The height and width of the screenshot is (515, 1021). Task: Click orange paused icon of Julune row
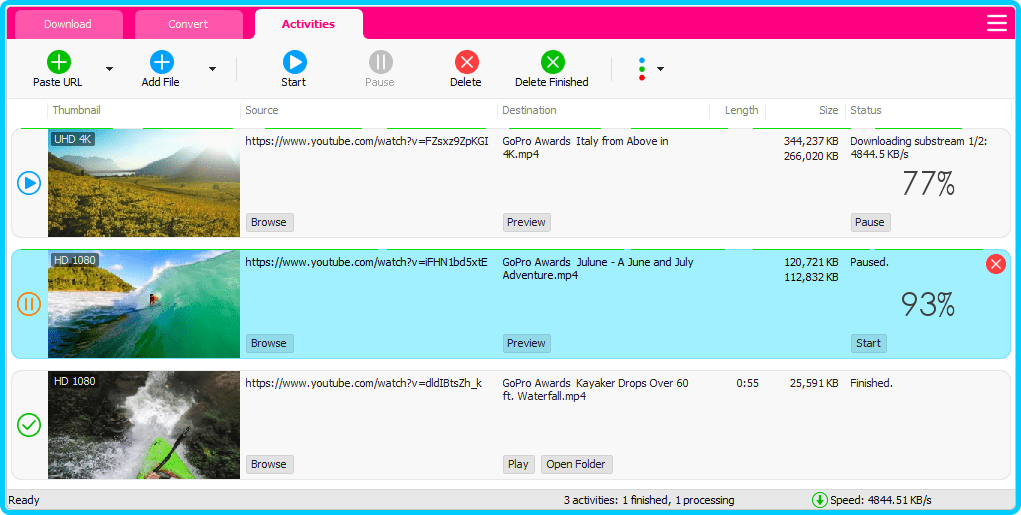[x=29, y=304]
